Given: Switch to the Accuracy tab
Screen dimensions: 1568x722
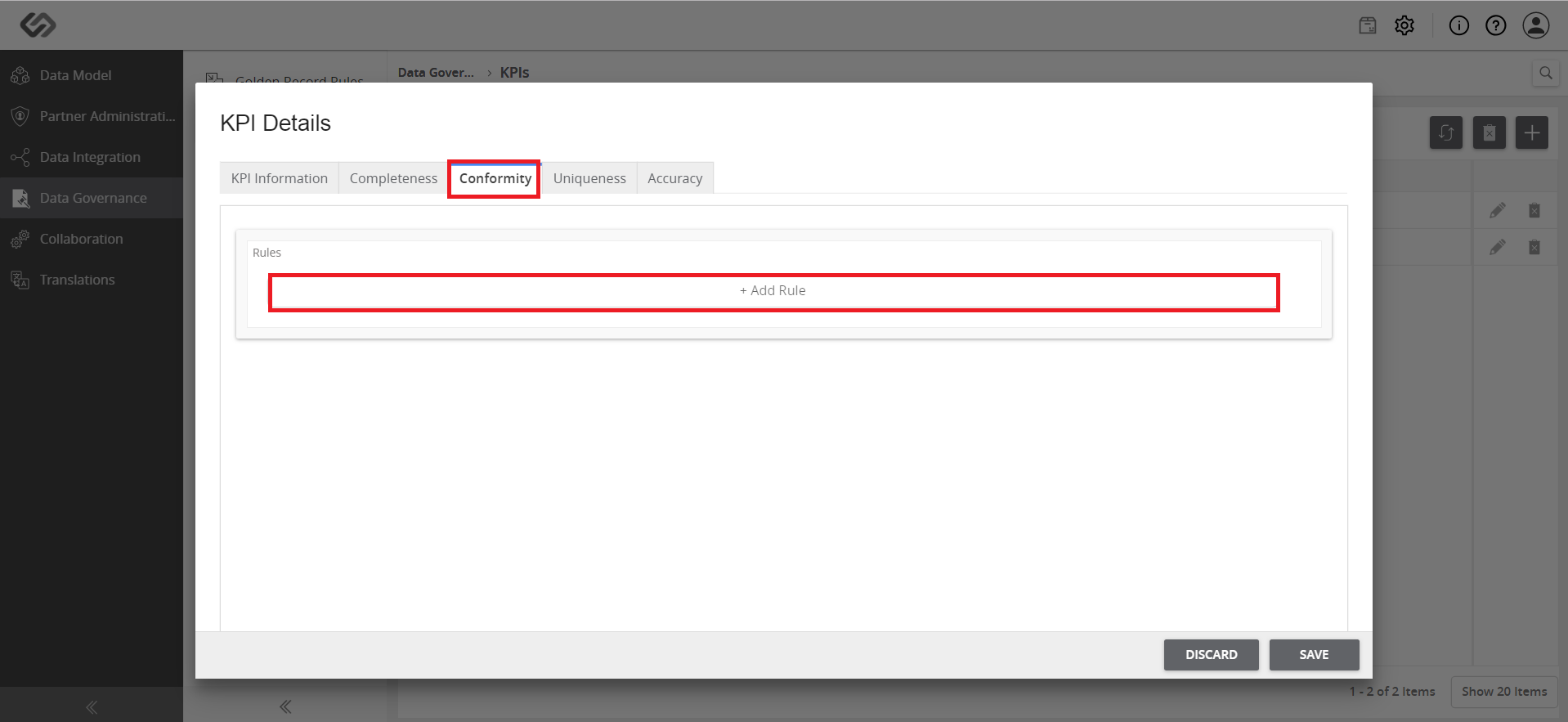Looking at the screenshot, I should coord(675,178).
